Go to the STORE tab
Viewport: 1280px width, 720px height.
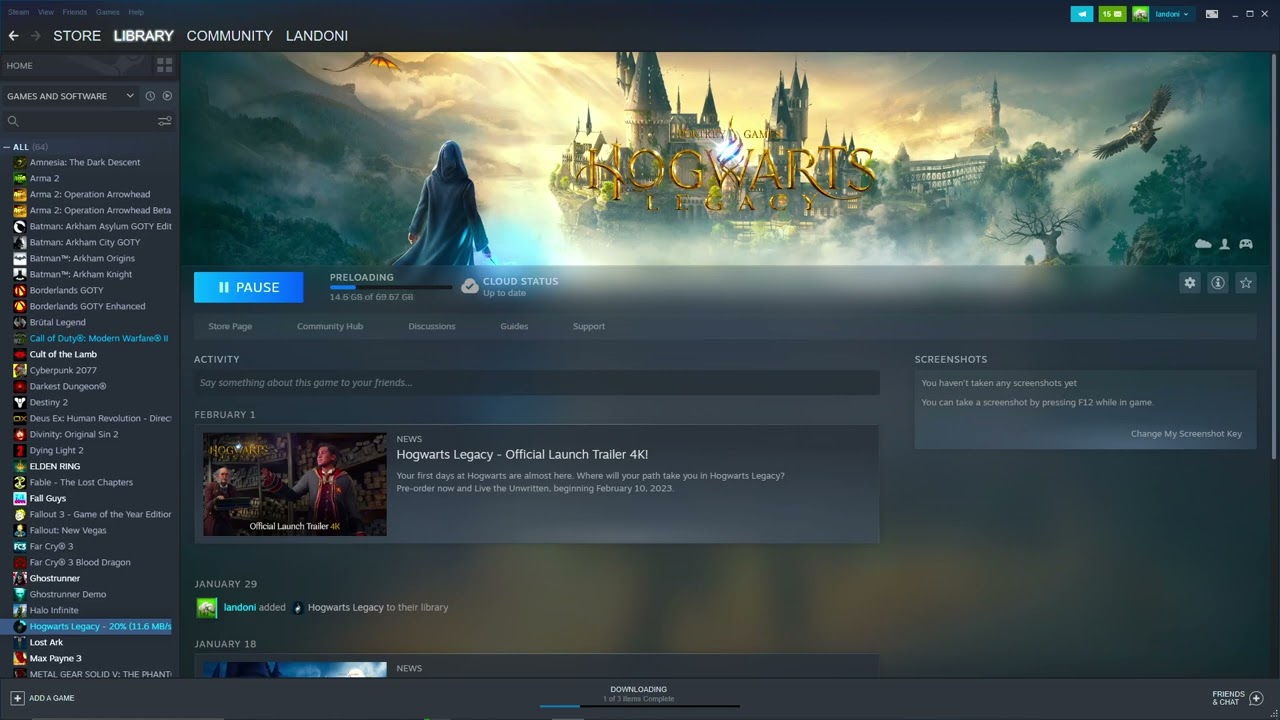point(77,36)
